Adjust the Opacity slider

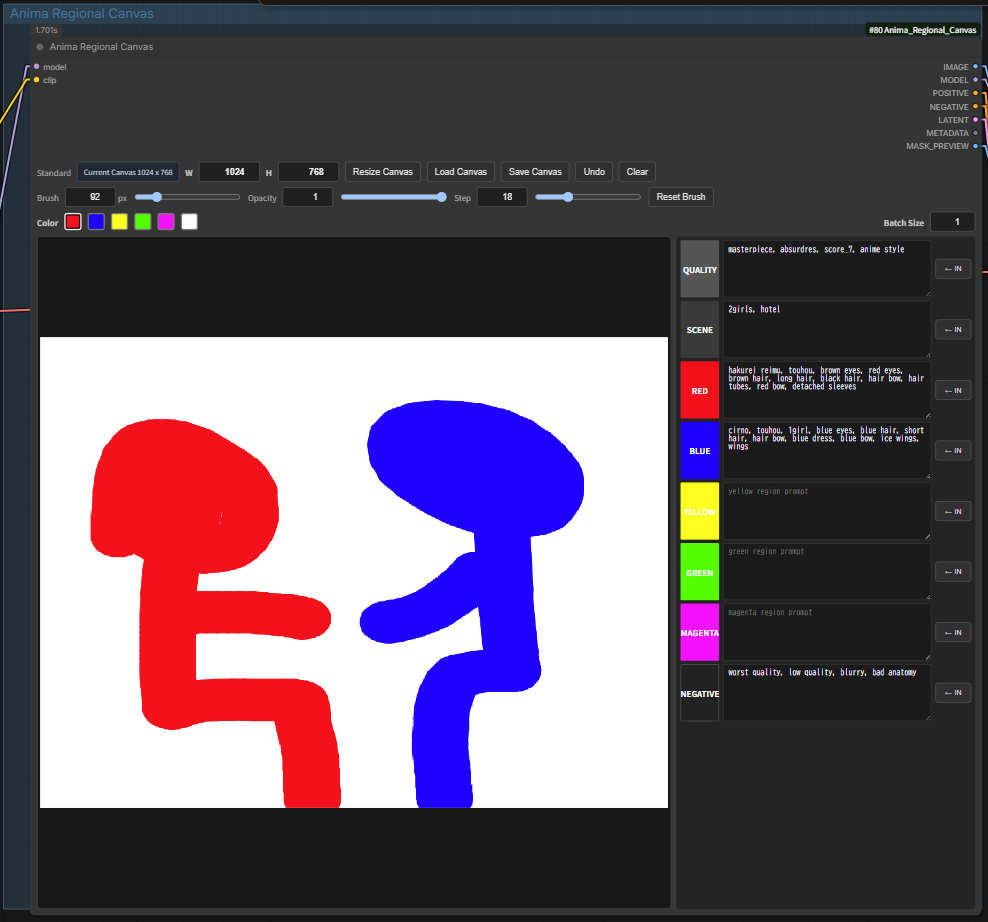(x=394, y=197)
